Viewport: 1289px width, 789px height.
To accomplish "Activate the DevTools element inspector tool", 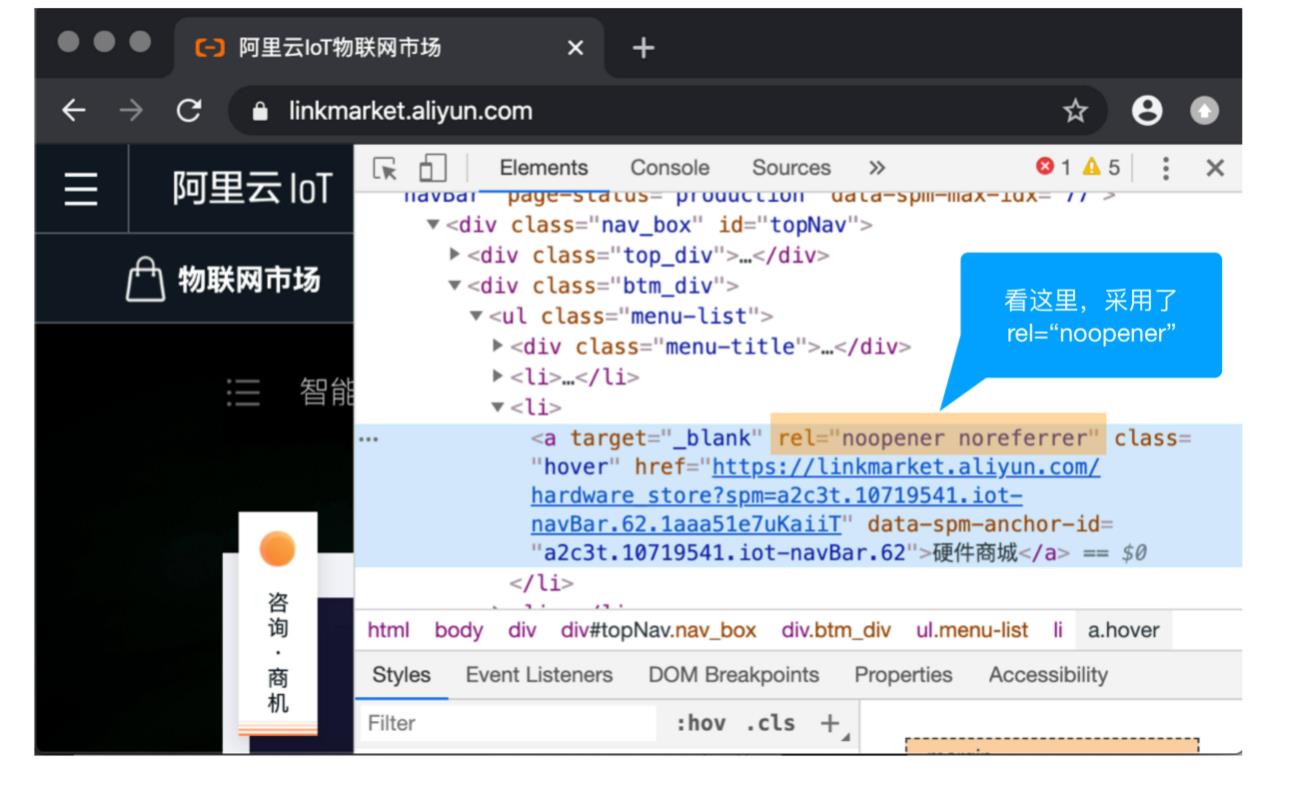I will point(386,168).
